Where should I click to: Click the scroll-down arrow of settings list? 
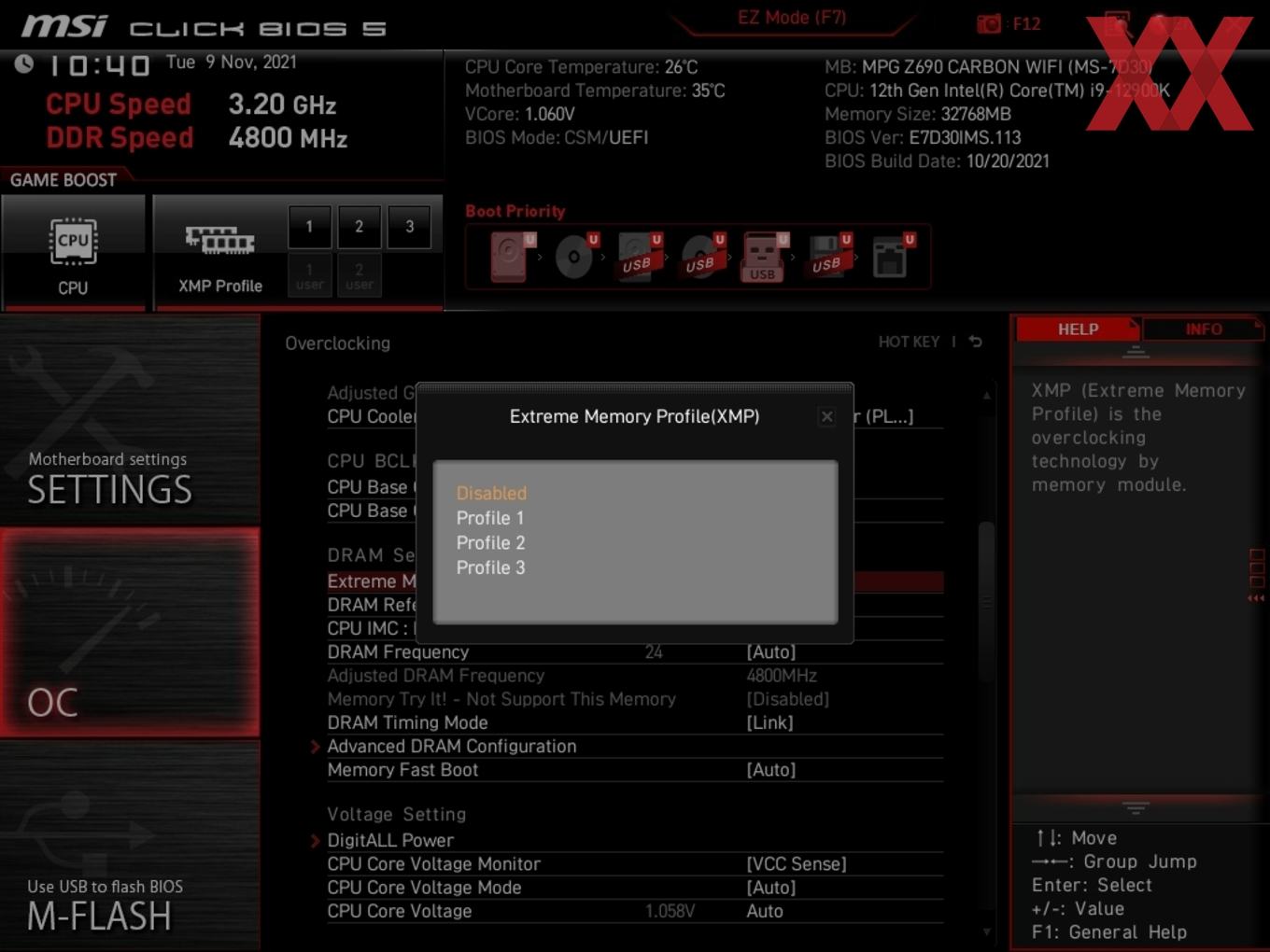986,931
